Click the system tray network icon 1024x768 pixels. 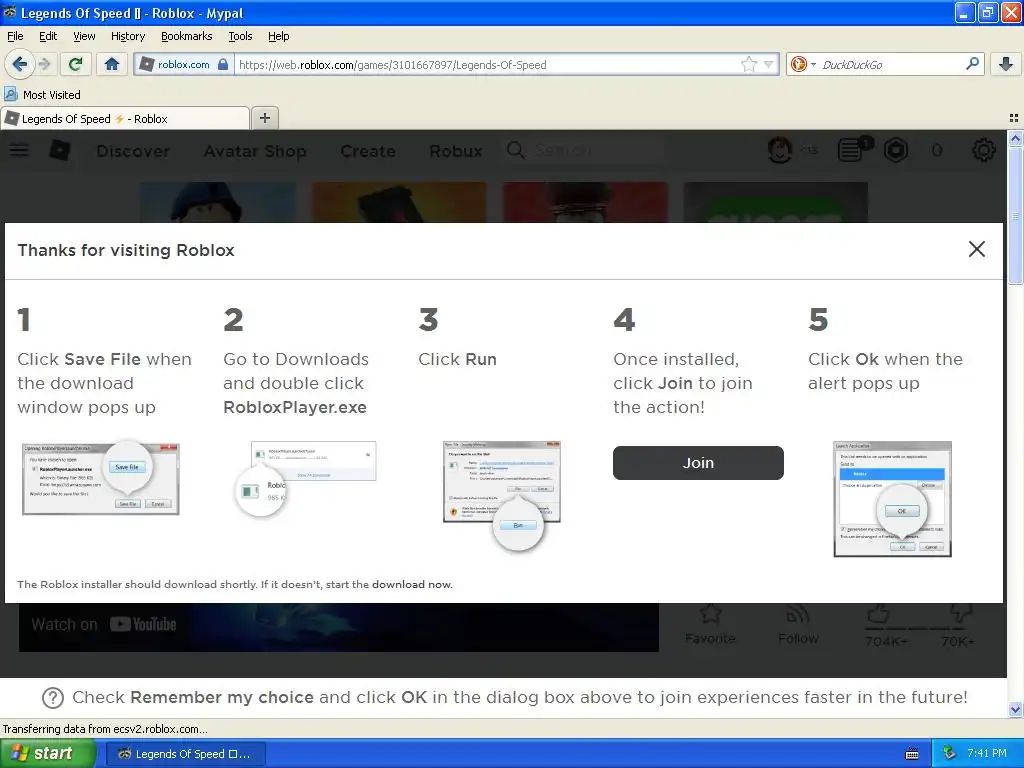pos(950,753)
